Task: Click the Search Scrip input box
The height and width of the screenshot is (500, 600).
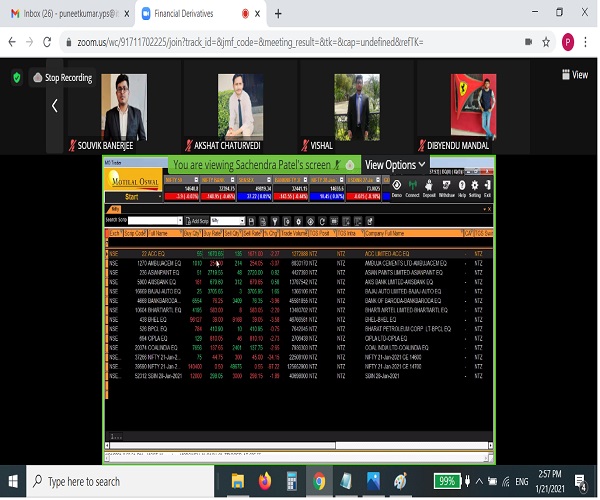Action: [x=153, y=221]
